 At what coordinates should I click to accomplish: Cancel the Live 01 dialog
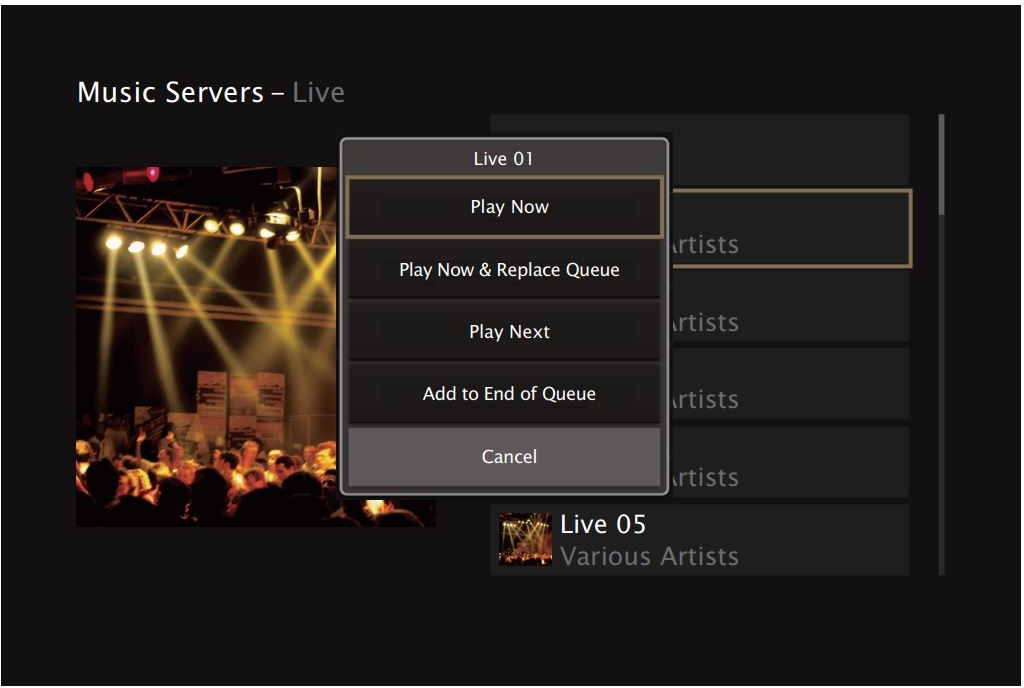(504, 457)
